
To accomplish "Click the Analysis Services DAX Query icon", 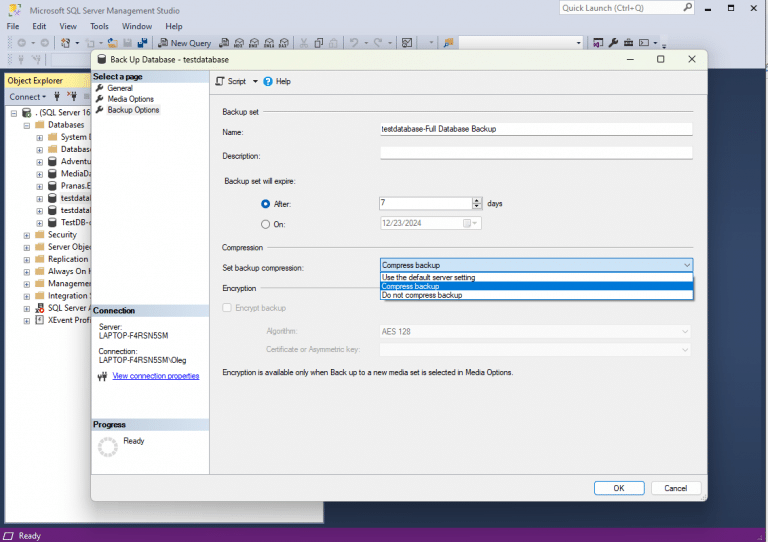I will 284,43.
